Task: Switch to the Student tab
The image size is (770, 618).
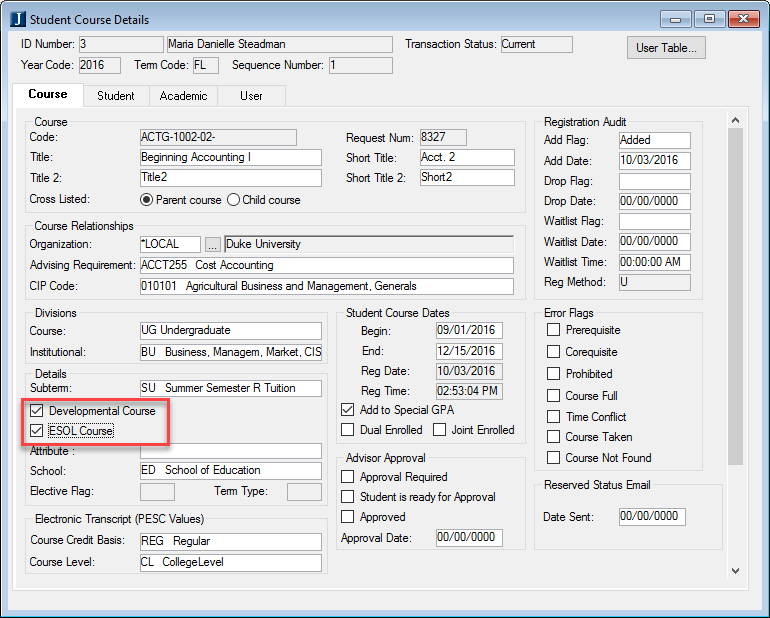Action: (116, 96)
